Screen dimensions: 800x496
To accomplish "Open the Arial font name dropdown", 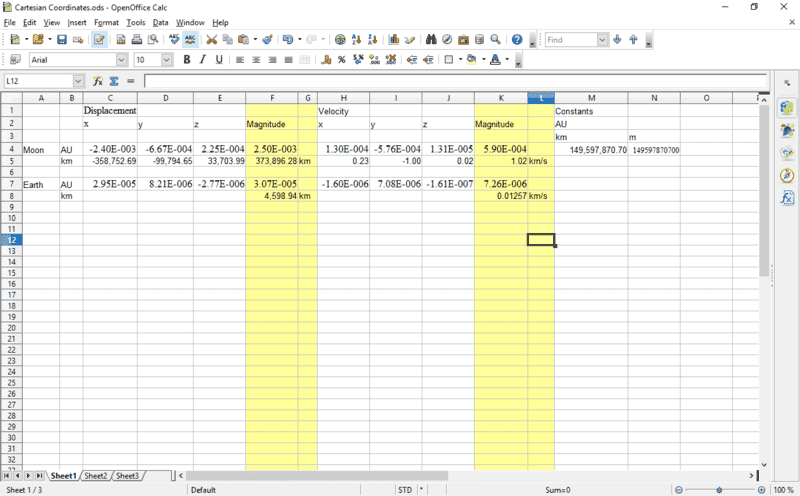I will click(x=124, y=60).
